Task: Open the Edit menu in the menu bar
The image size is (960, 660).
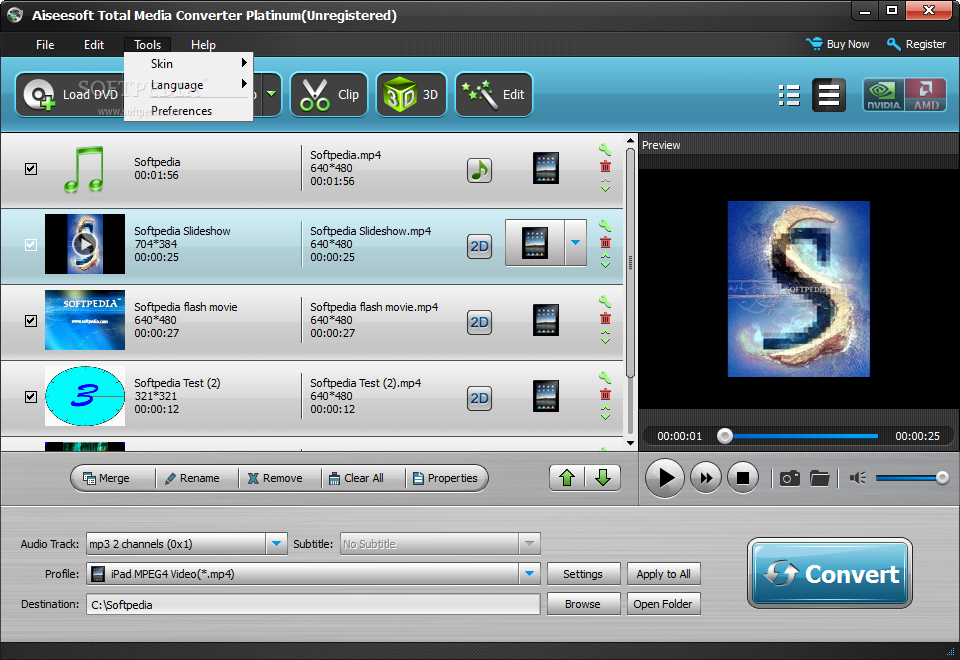Action: pos(94,45)
